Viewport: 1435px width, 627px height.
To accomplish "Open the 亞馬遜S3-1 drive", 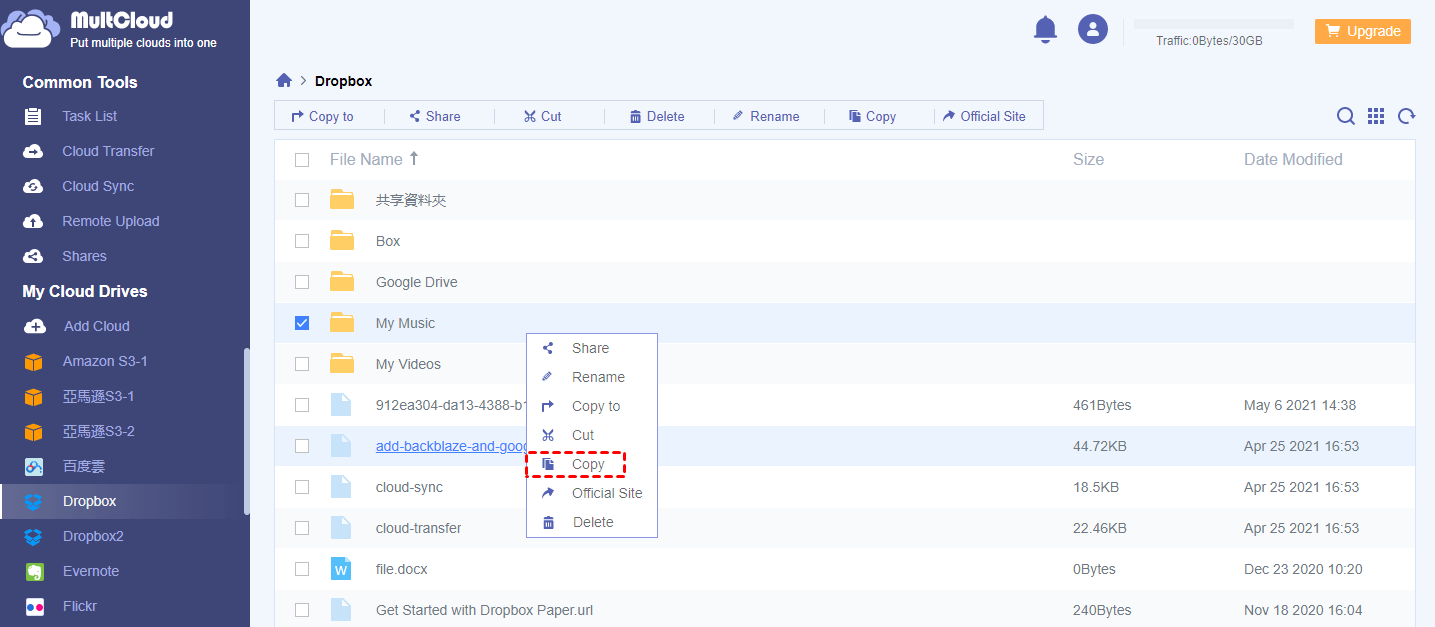I will coord(98,396).
